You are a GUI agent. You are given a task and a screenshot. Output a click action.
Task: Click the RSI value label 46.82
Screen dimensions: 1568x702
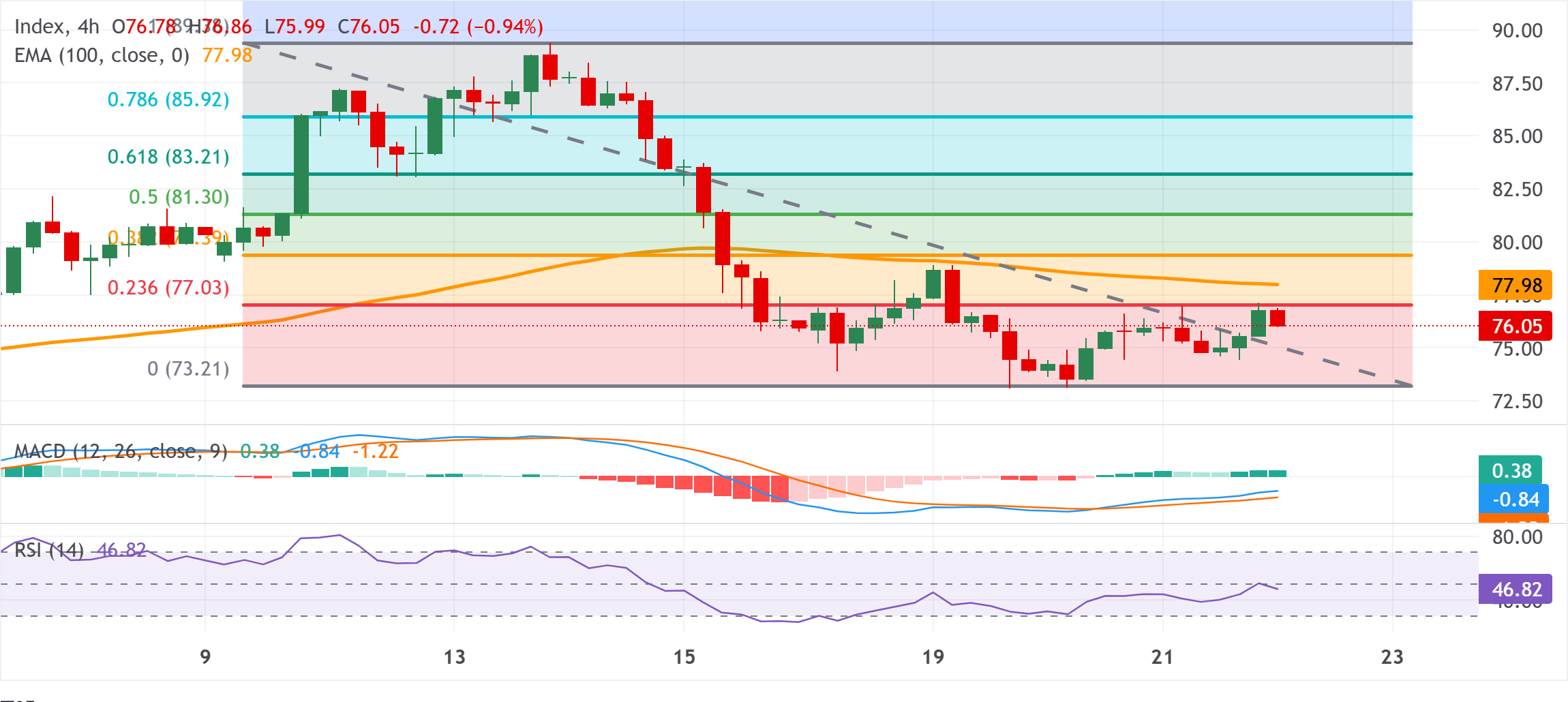[1515, 589]
